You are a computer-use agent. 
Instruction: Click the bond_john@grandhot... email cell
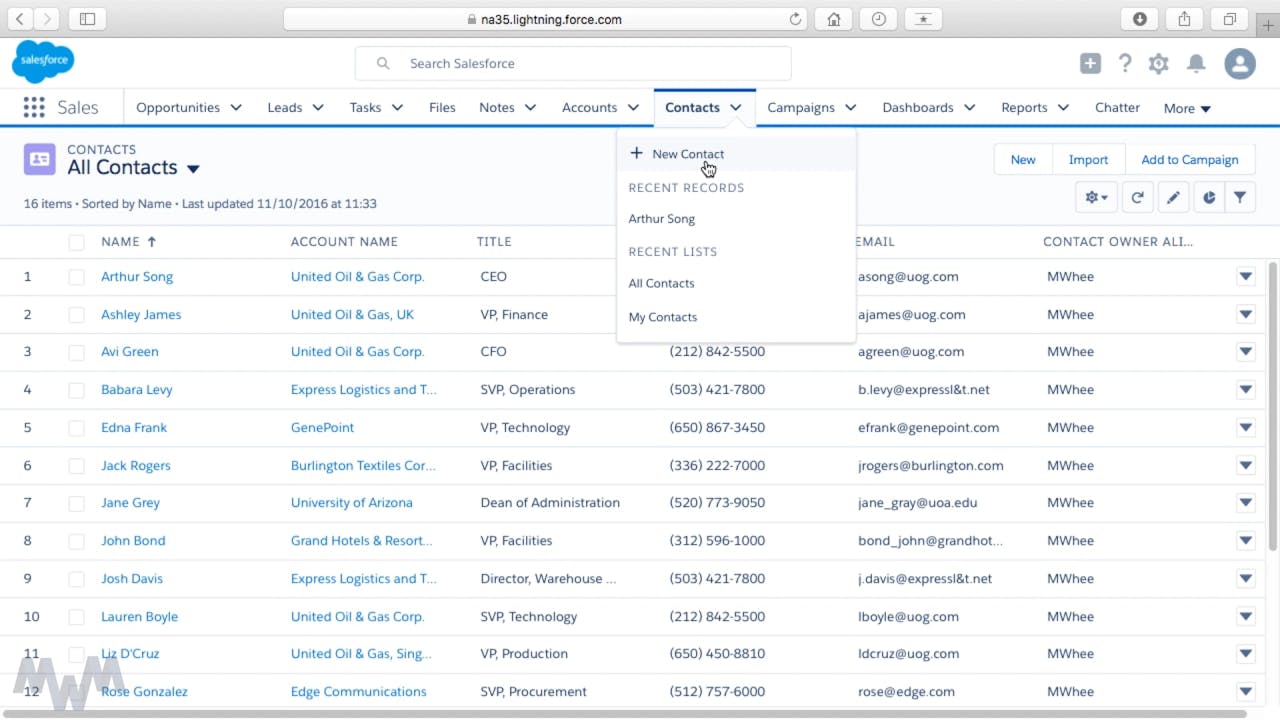point(930,541)
